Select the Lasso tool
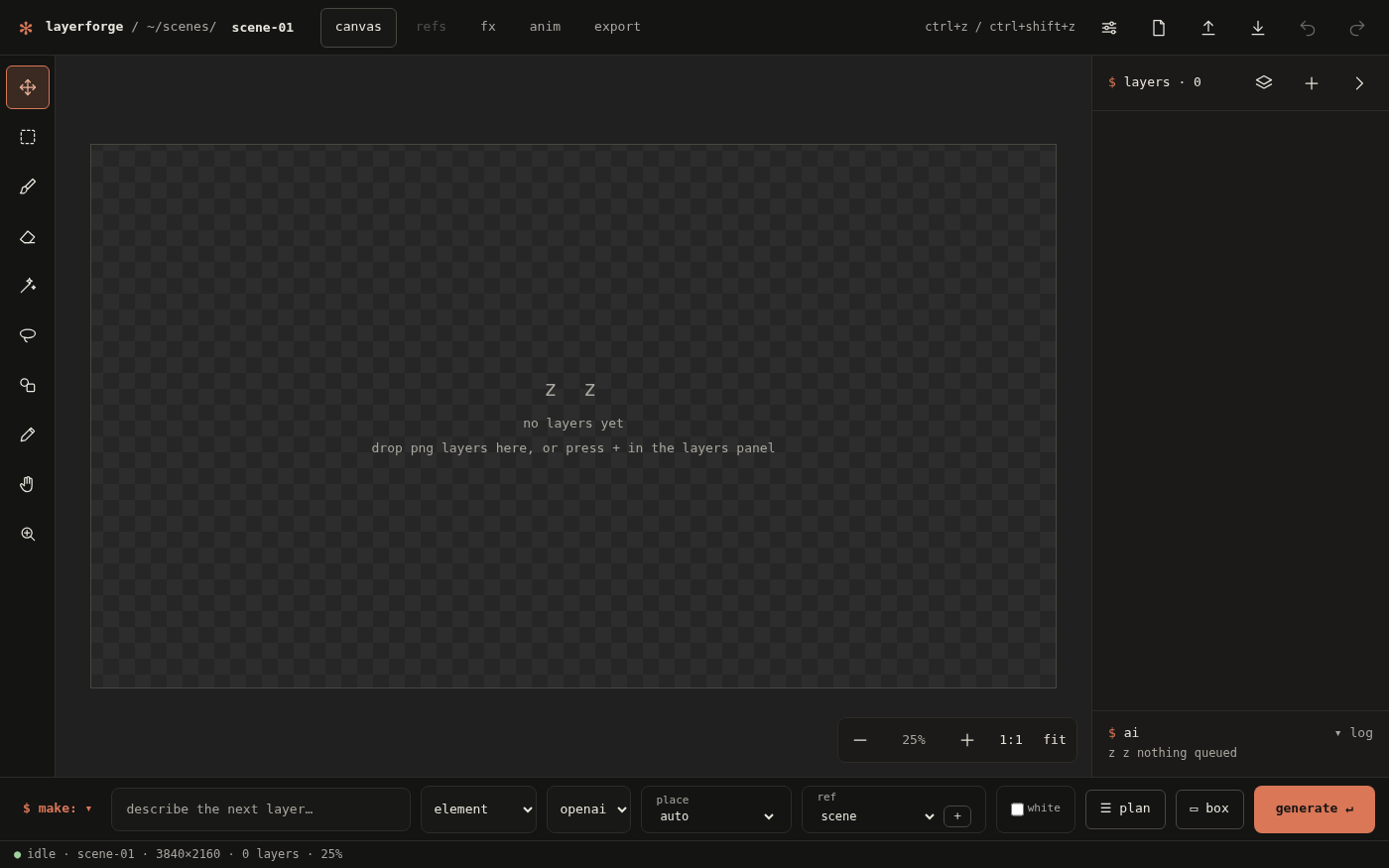1389x868 pixels. [x=28, y=335]
